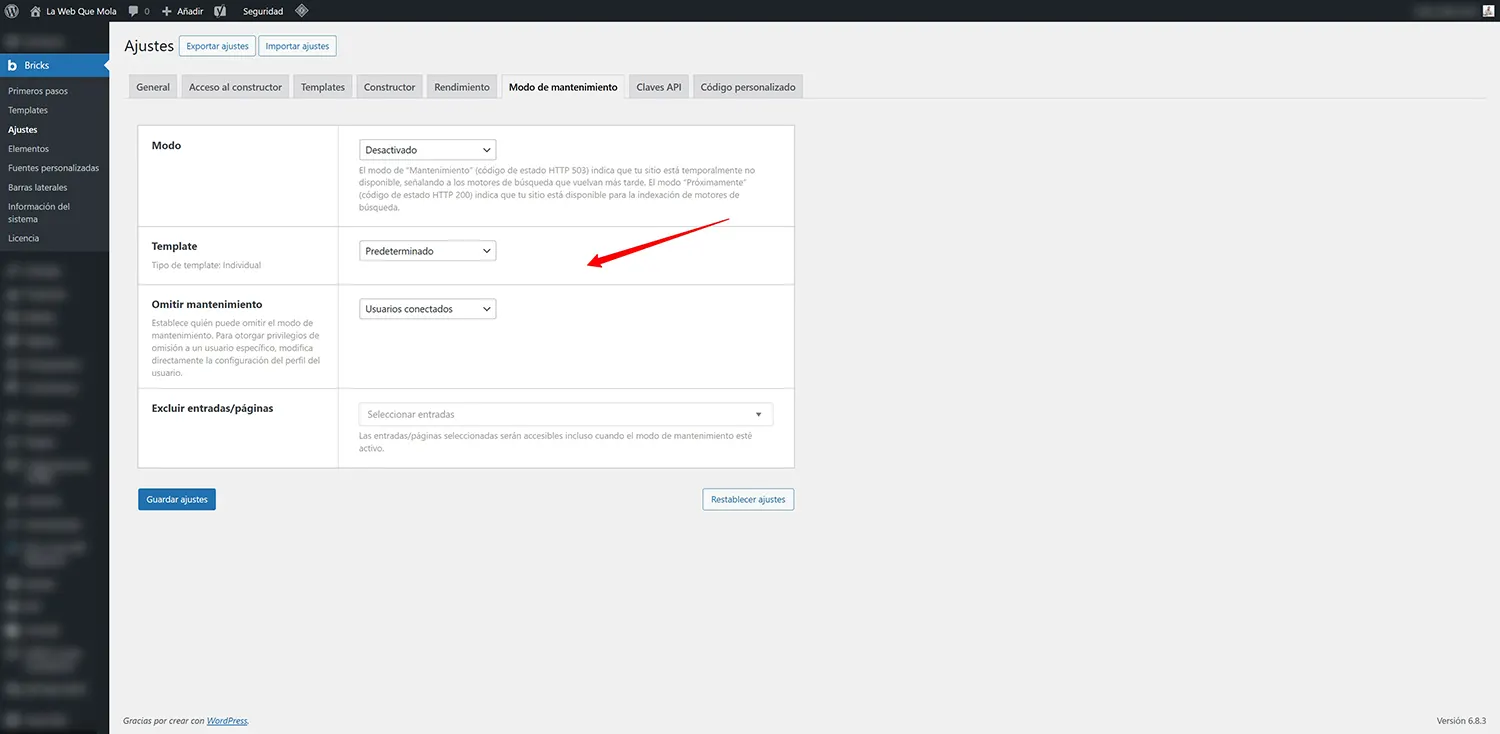Click the Guardar ajustes button
1500x734 pixels.
177,499
